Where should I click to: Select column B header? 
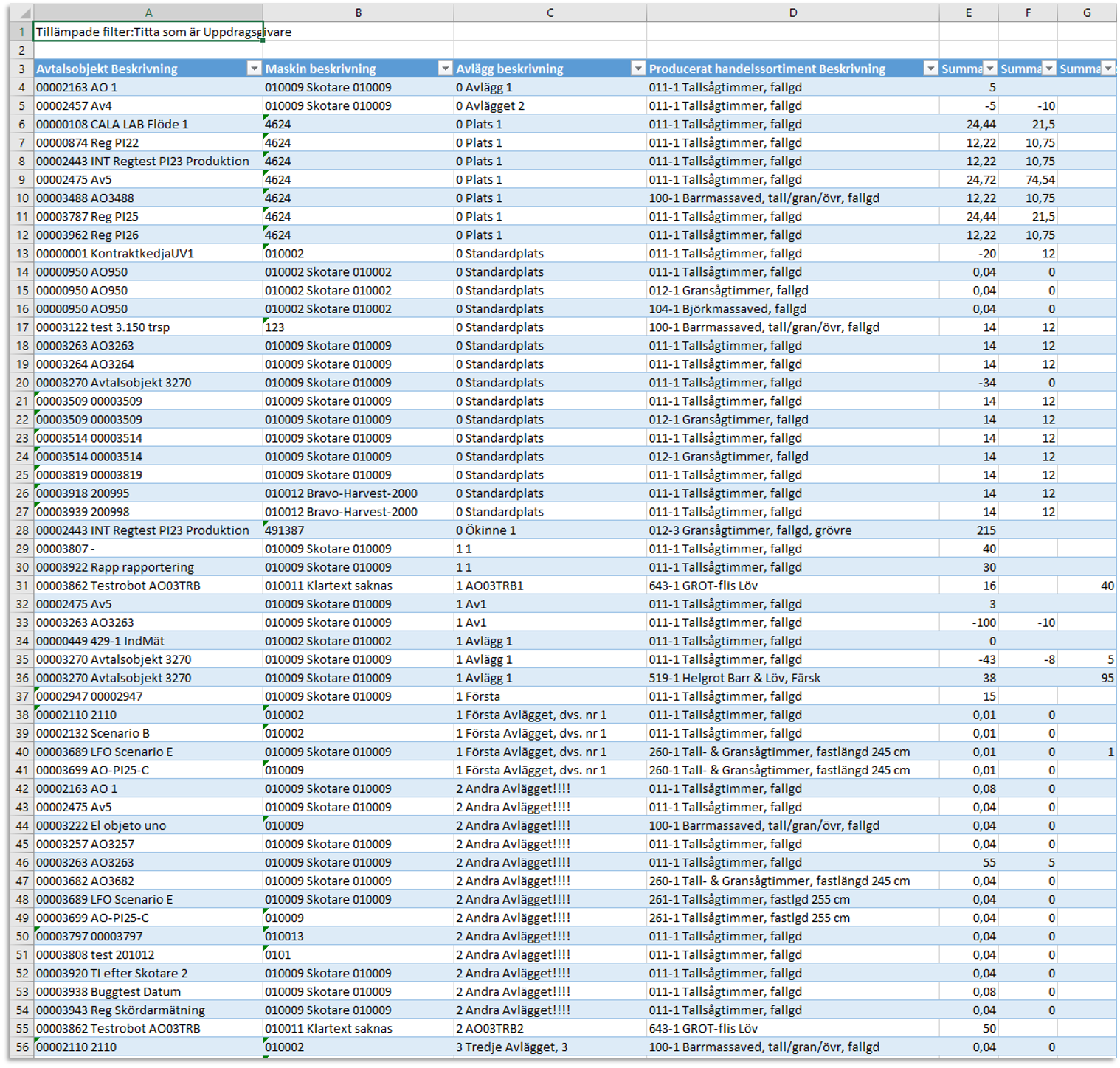359,13
